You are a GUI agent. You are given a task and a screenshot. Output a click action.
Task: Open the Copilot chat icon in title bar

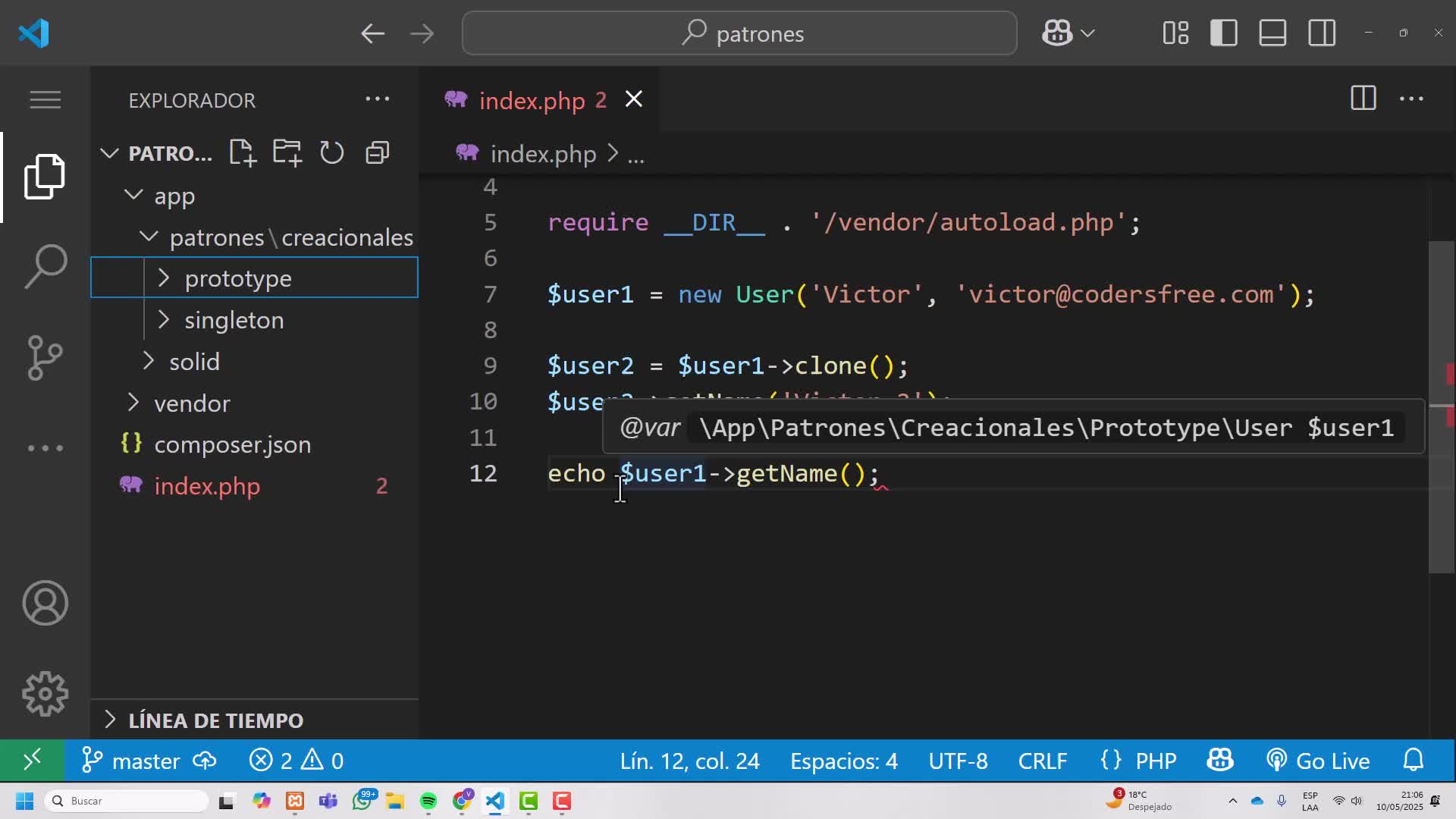[1056, 33]
